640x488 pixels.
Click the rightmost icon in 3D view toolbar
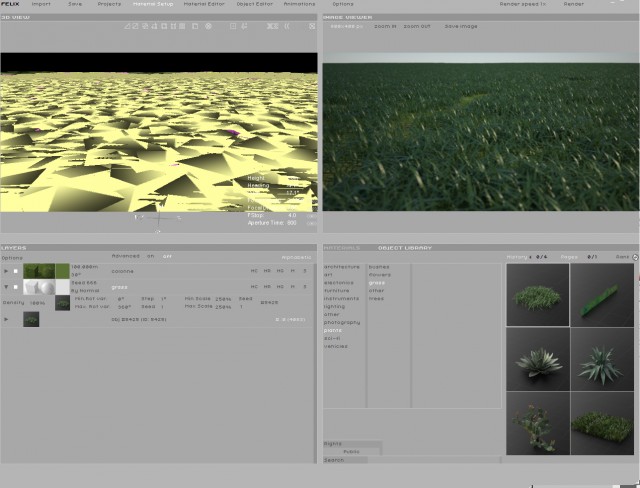(x=312, y=26)
